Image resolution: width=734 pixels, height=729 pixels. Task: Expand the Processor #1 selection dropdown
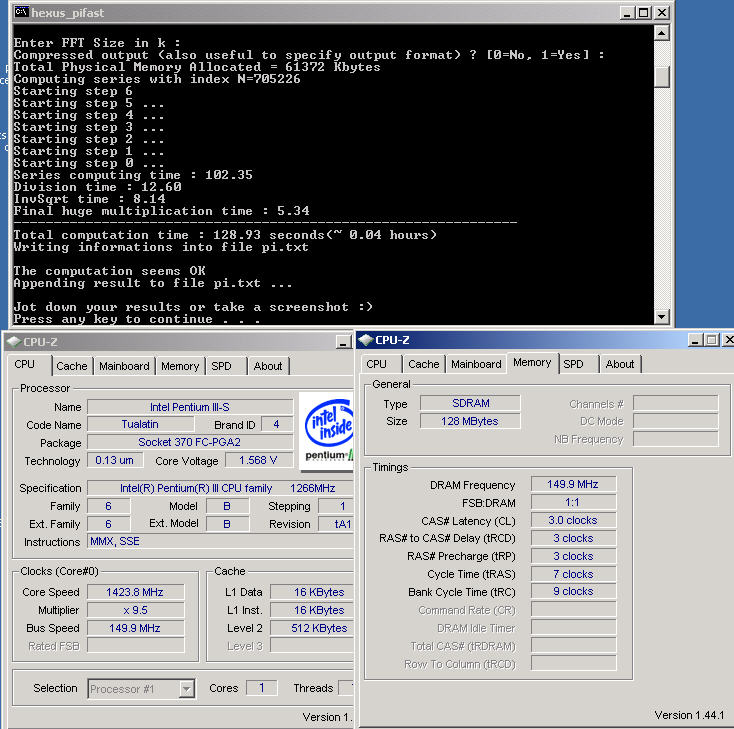187,689
